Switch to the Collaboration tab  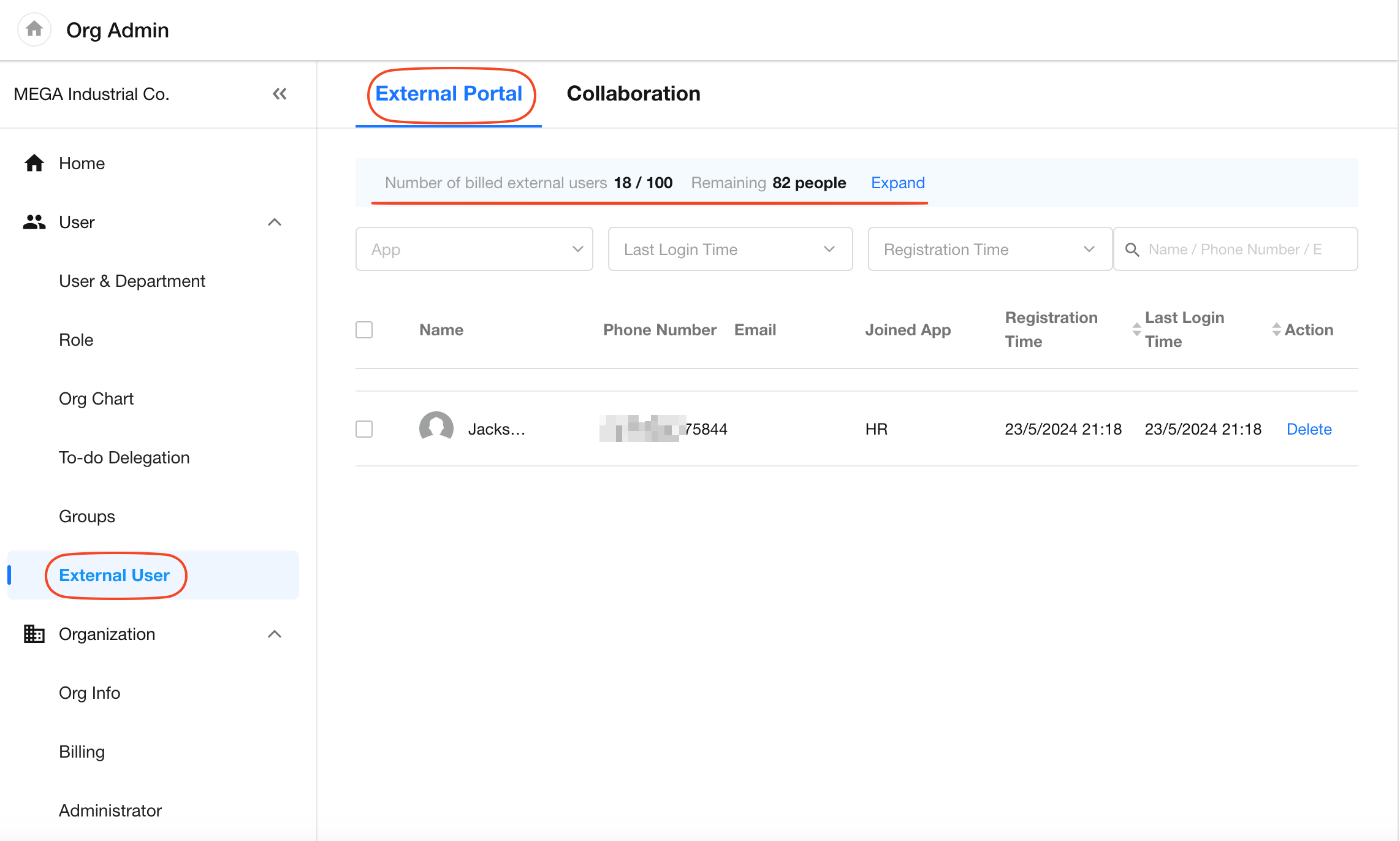[x=633, y=94]
